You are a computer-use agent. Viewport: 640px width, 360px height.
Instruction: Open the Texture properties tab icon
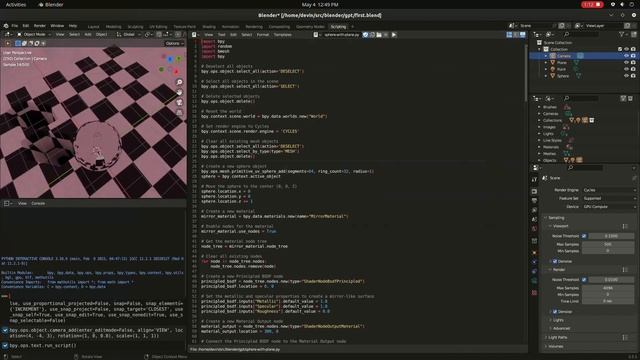click(x=534, y=293)
